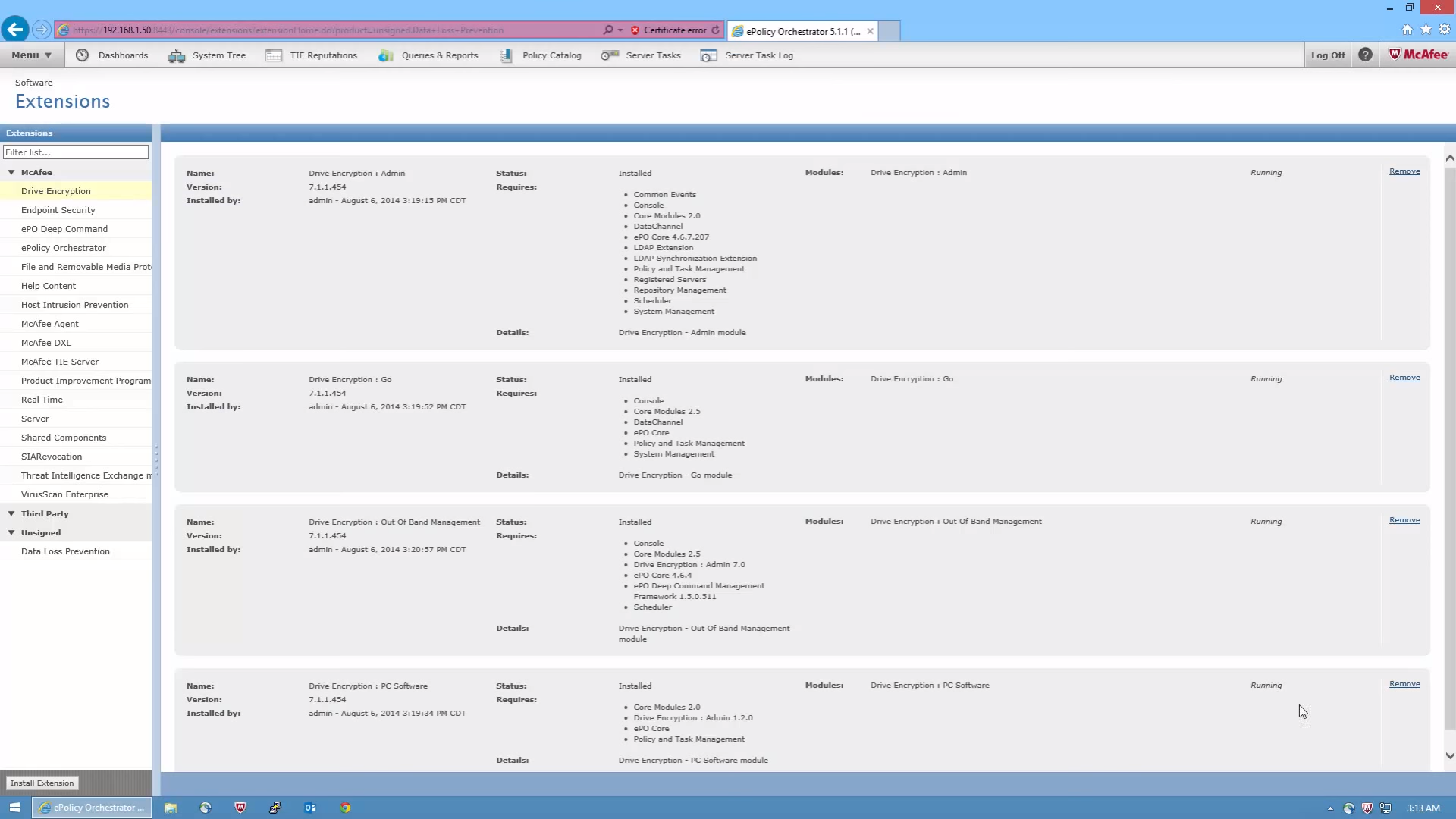Remove Drive Encryption Go extension
The height and width of the screenshot is (819, 1456).
click(x=1404, y=378)
